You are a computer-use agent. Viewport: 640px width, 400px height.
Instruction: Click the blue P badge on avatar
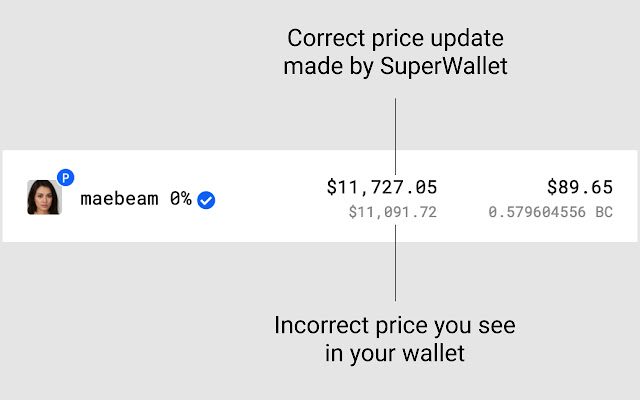coord(65,178)
